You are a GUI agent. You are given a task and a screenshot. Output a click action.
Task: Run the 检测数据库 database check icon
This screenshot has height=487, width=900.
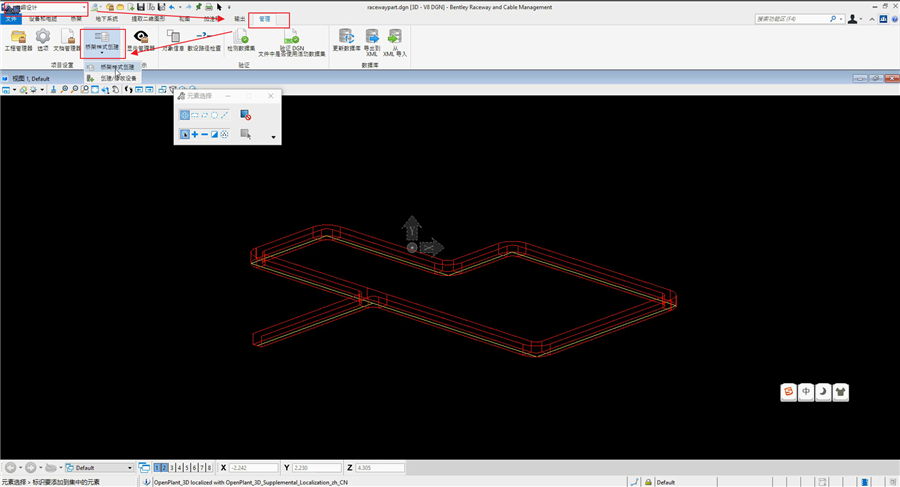point(240,38)
